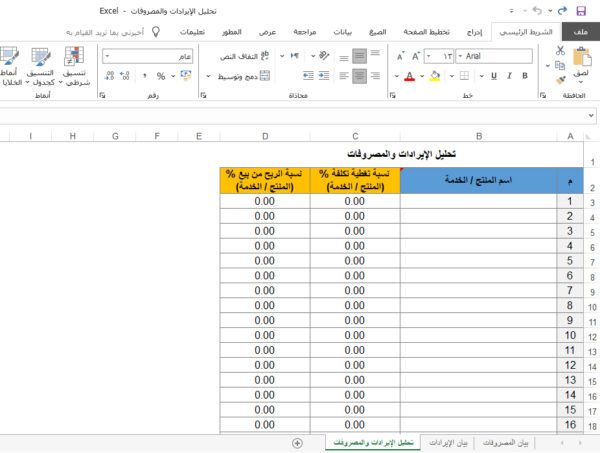Open the underline dropdown arrow
Screen dimensions: 600x453
click(482, 76)
